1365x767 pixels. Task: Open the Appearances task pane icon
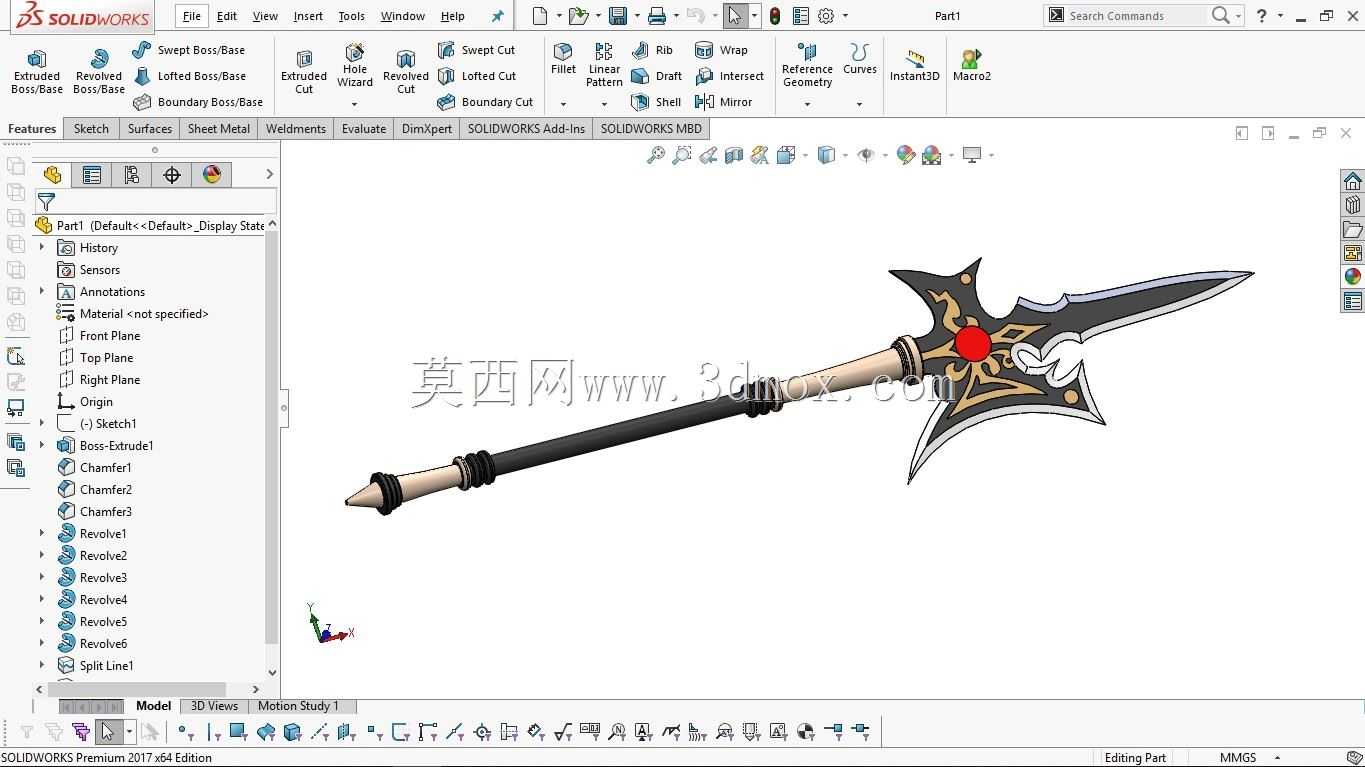1353,277
